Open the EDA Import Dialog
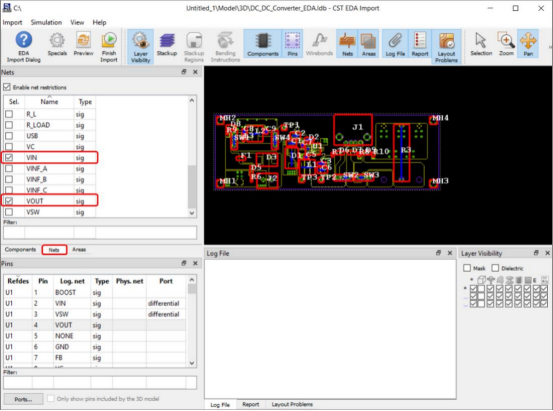Viewport: 553px width, 411px height. point(24,47)
